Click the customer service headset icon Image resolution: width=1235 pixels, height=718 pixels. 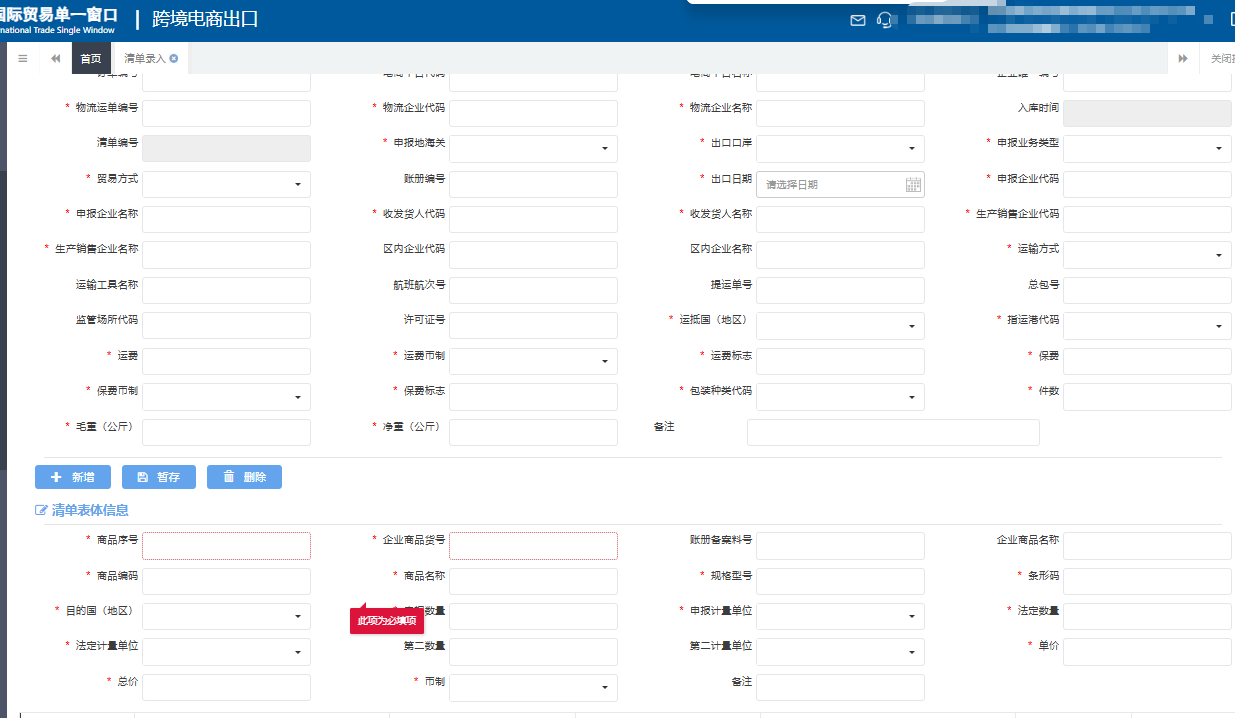click(x=884, y=20)
